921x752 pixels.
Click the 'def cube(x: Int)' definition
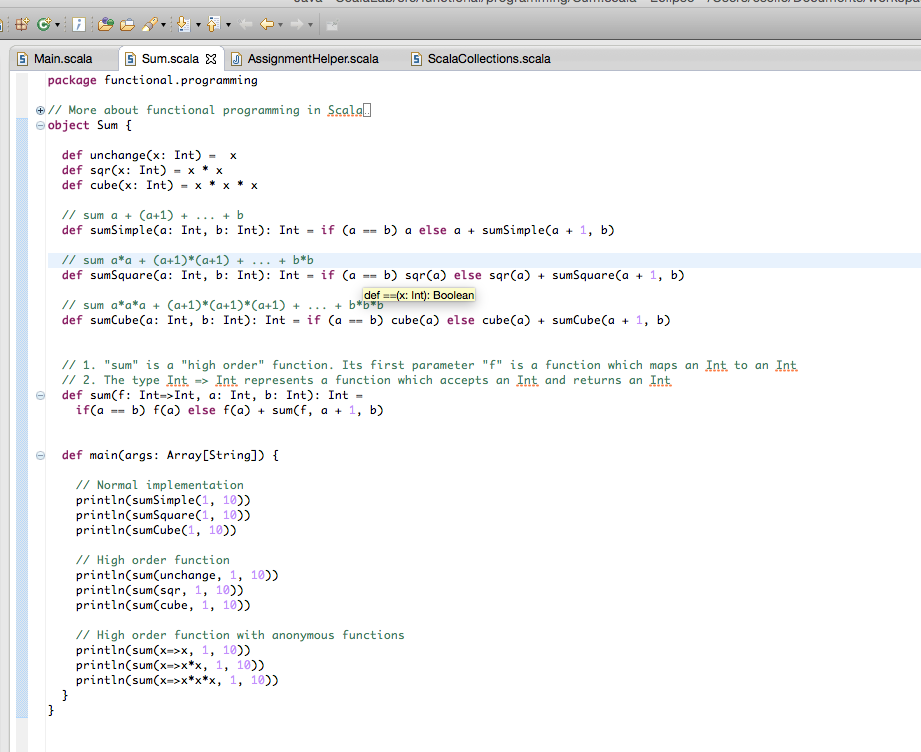160,185
